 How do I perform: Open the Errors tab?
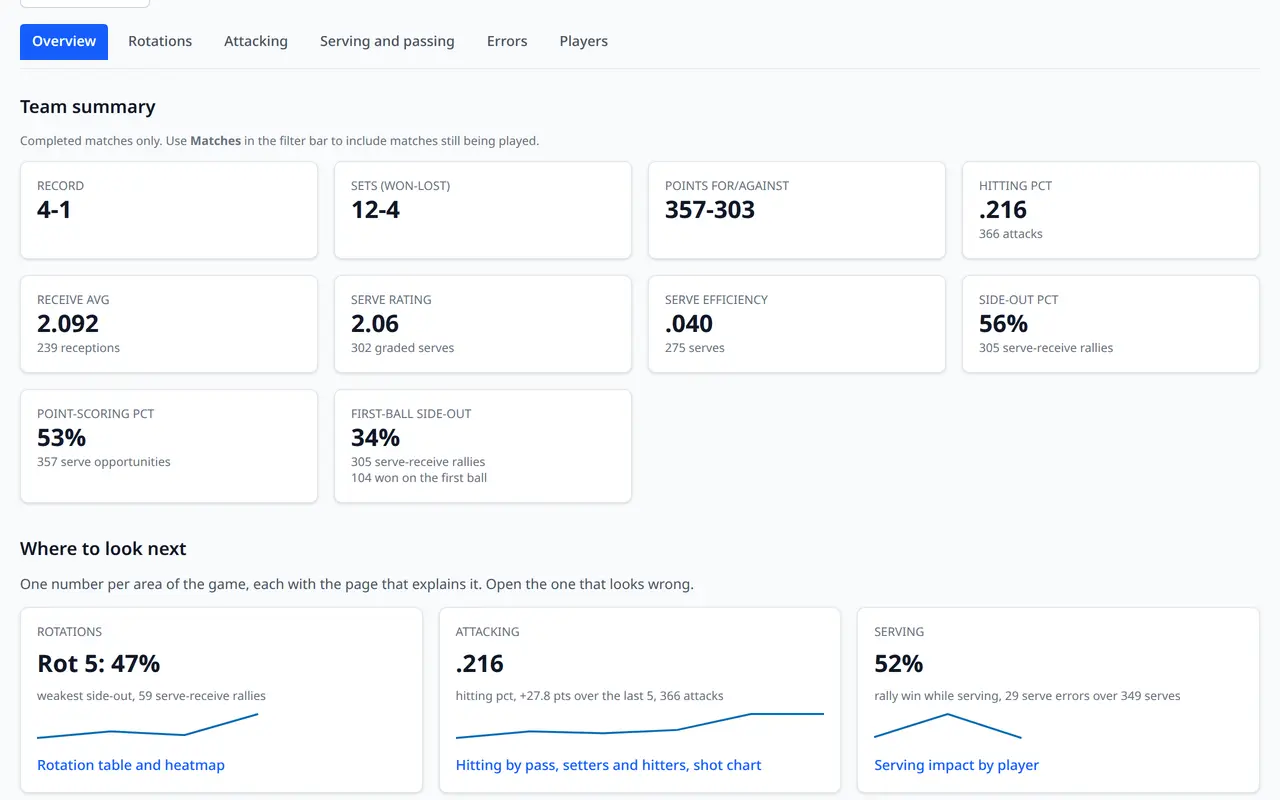[x=507, y=41]
